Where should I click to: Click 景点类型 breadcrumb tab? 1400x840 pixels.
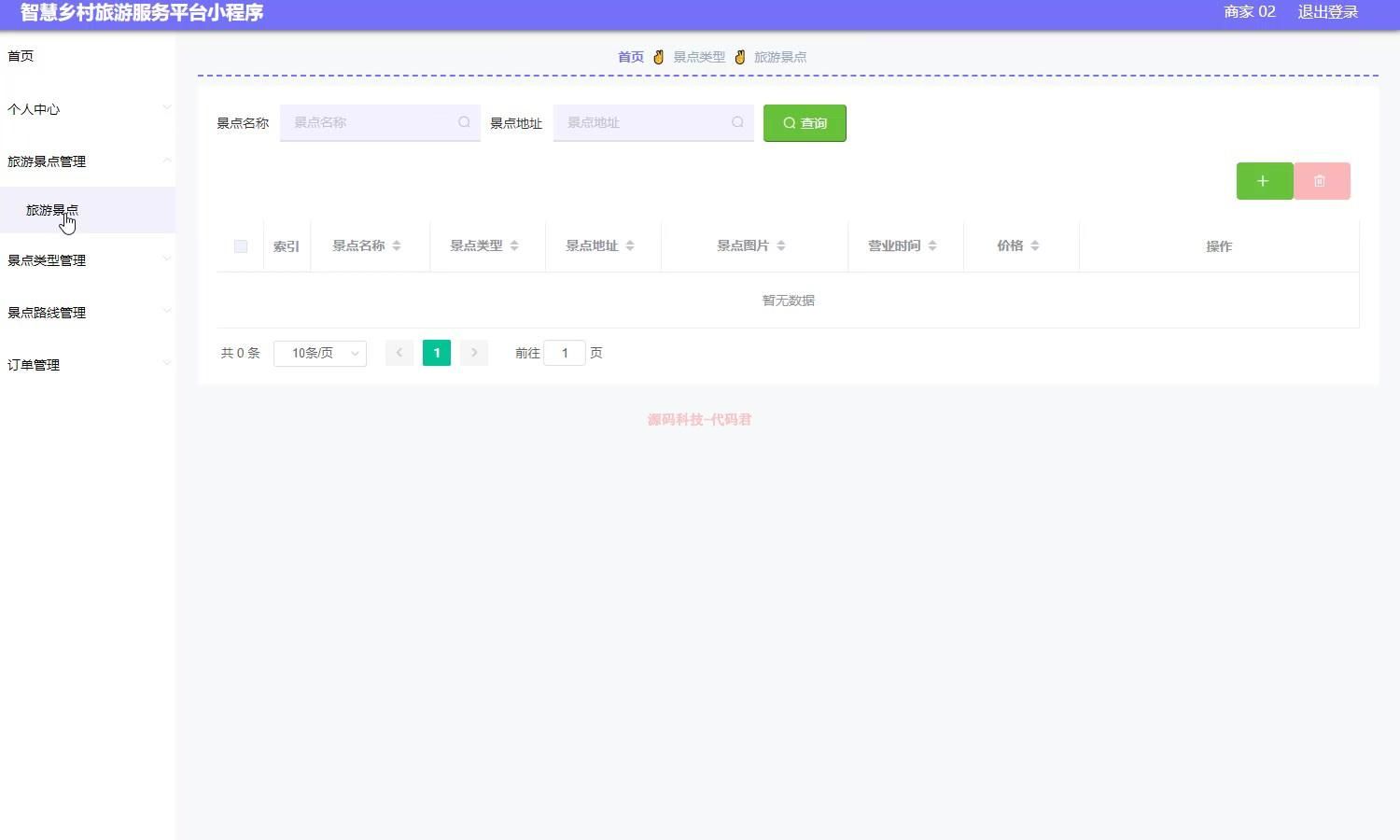pyautogui.click(x=699, y=57)
